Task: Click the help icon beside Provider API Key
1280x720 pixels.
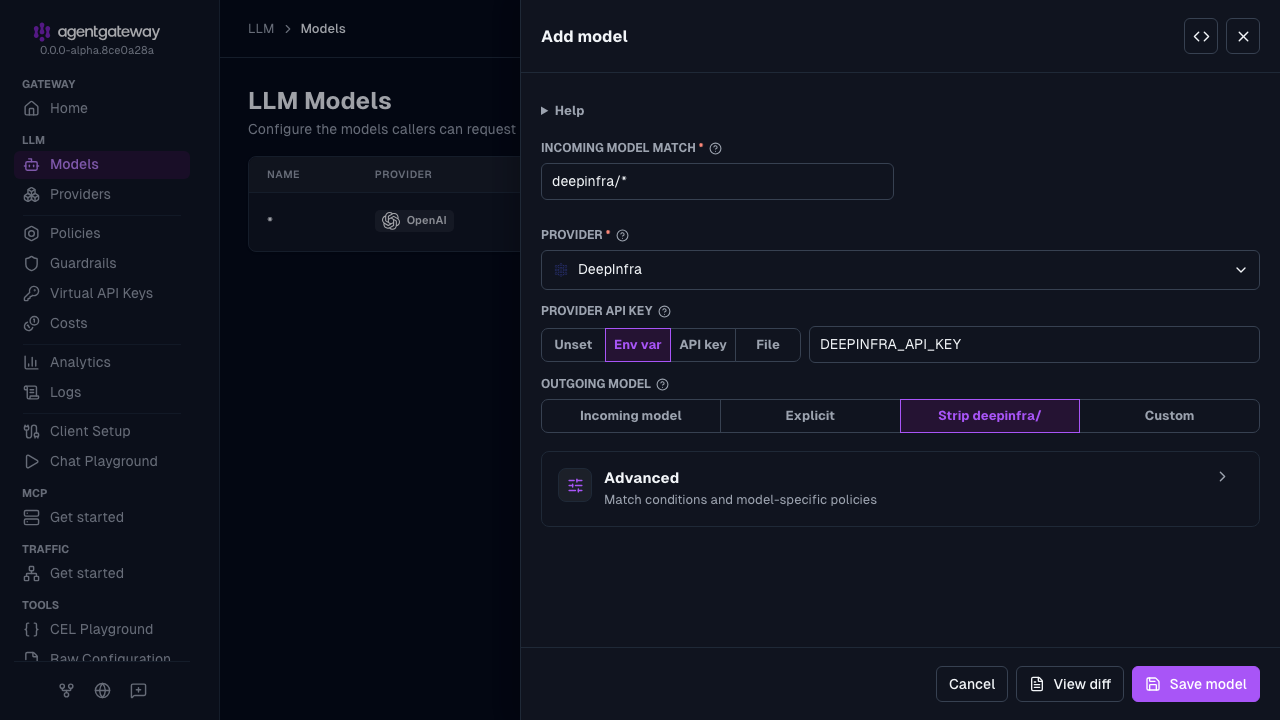Action: coord(664,311)
